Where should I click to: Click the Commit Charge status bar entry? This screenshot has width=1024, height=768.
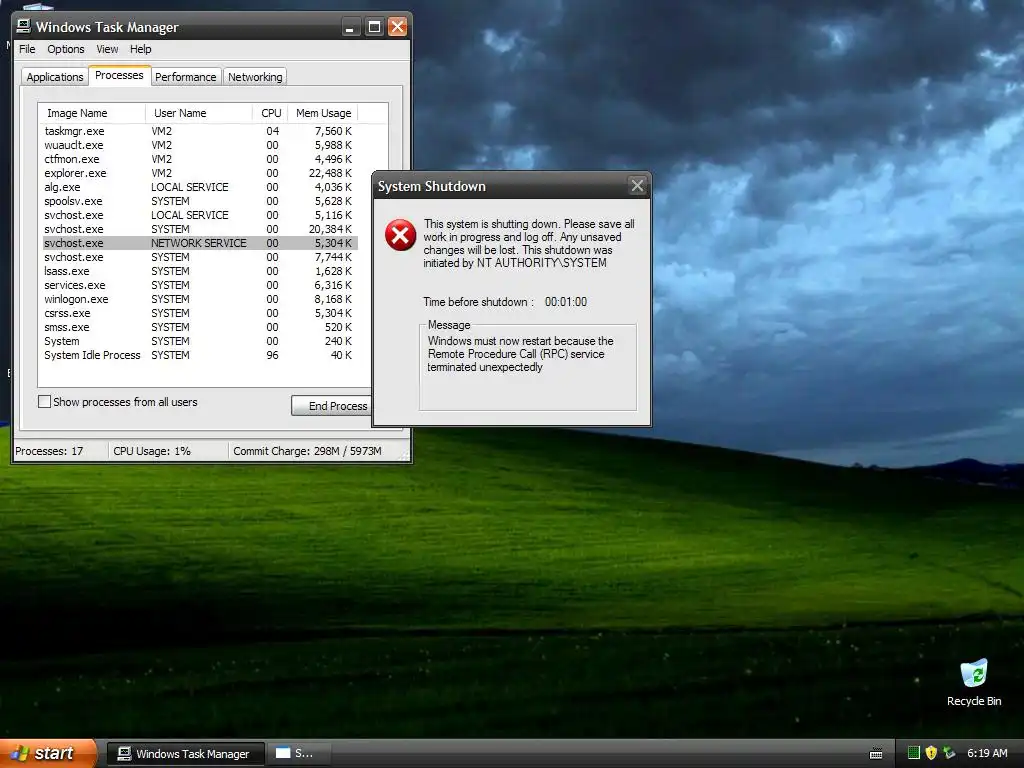307,451
